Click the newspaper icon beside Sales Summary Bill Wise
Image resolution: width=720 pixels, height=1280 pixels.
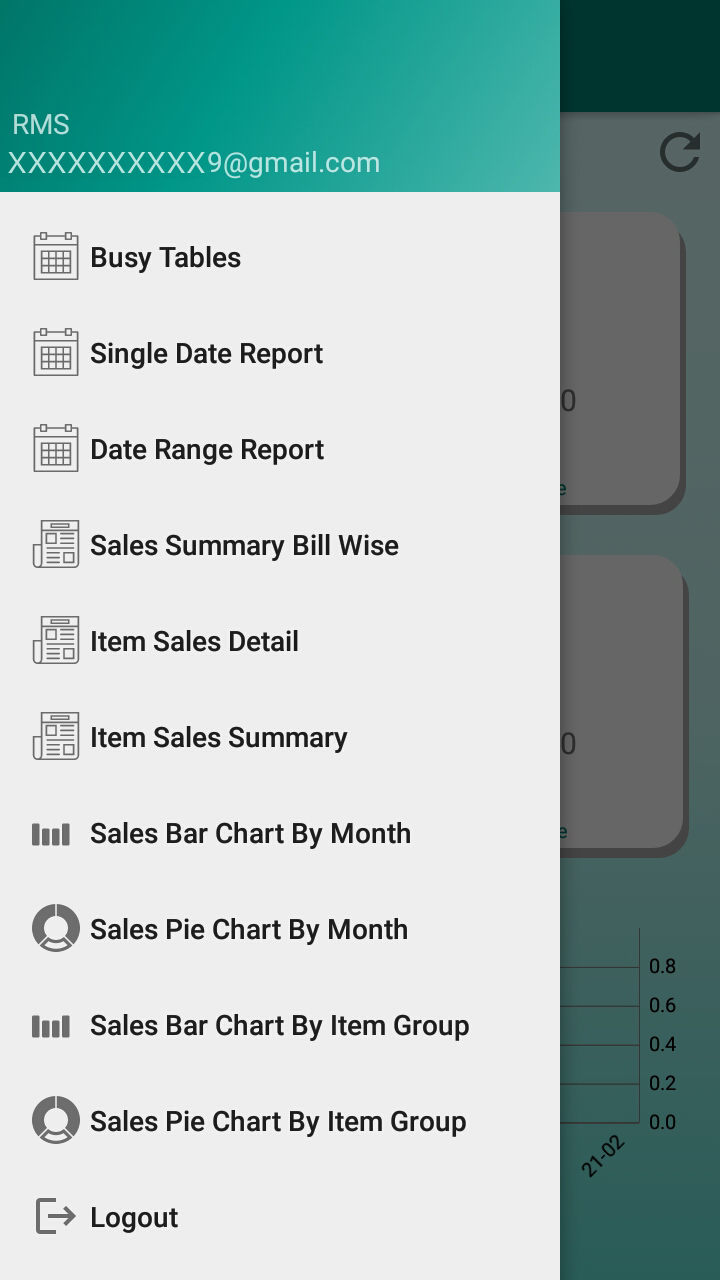[x=56, y=545]
